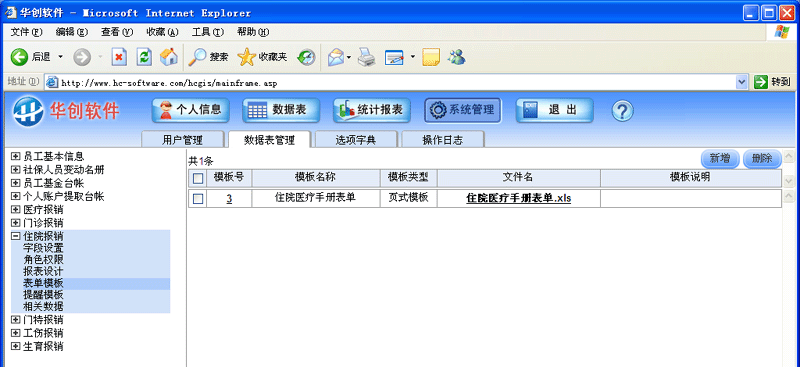Select 提醒模板 under 住院报销
This screenshot has width=800, height=367.
(43, 295)
